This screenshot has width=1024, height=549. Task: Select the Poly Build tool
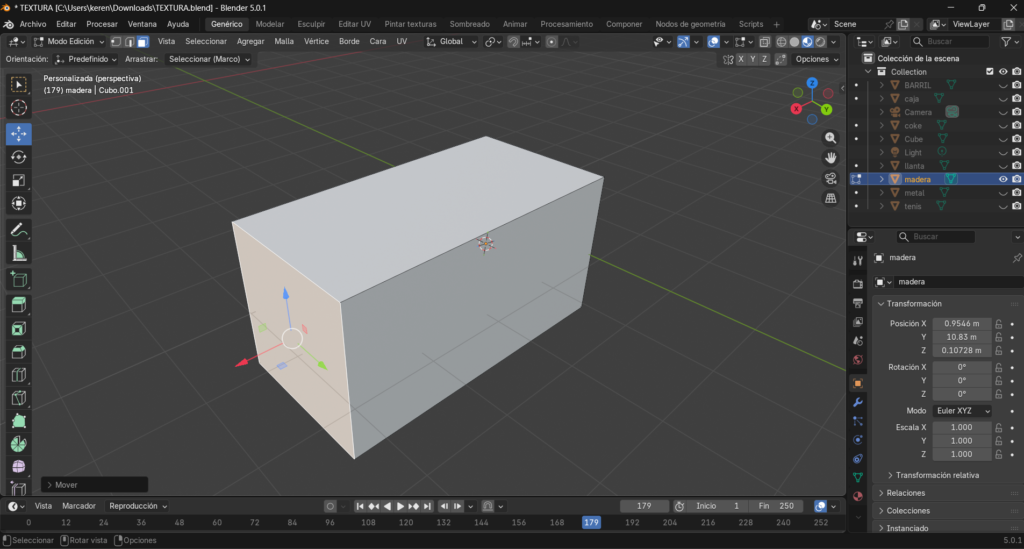pyautogui.click(x=18, y=421)
